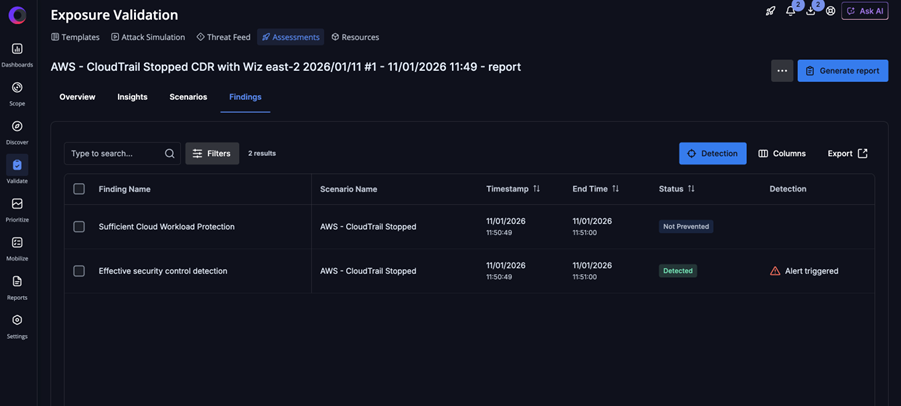Open Mobilize from the sidebar
This screenshot has height=406, width=901.
pyautogui.click(x=17, y=243)
